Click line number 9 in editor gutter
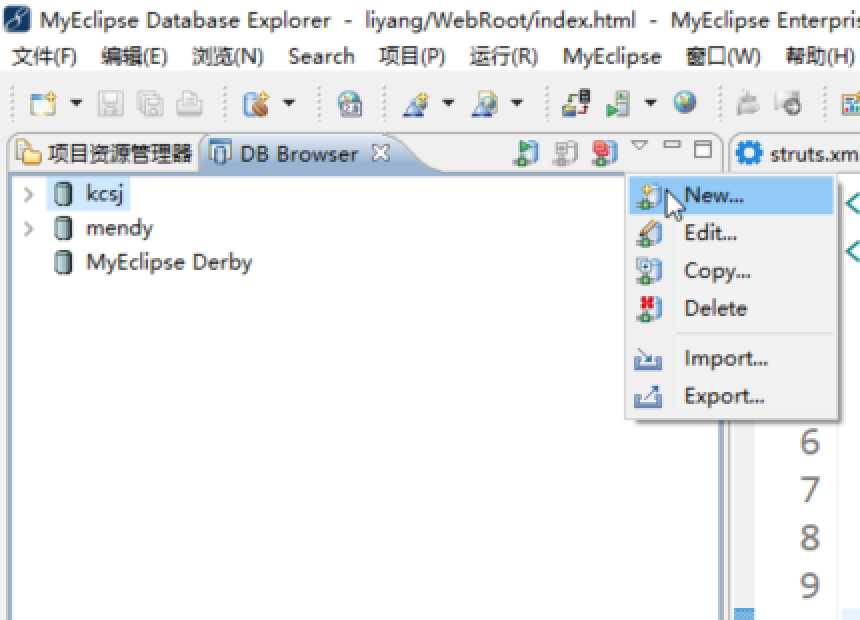Viewport: 860px width, 620px height. coord(810,585)
